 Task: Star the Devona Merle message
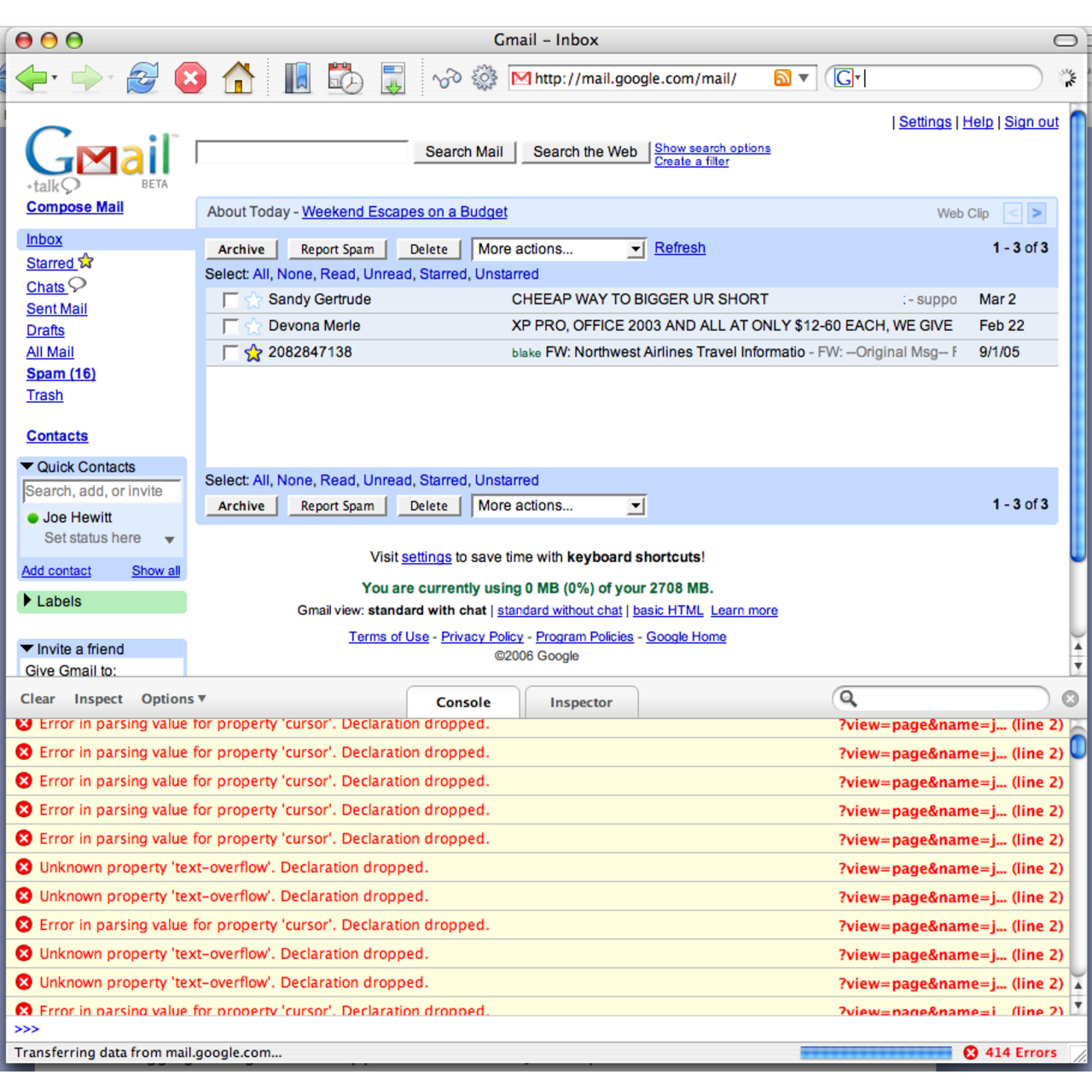[253, 327]
